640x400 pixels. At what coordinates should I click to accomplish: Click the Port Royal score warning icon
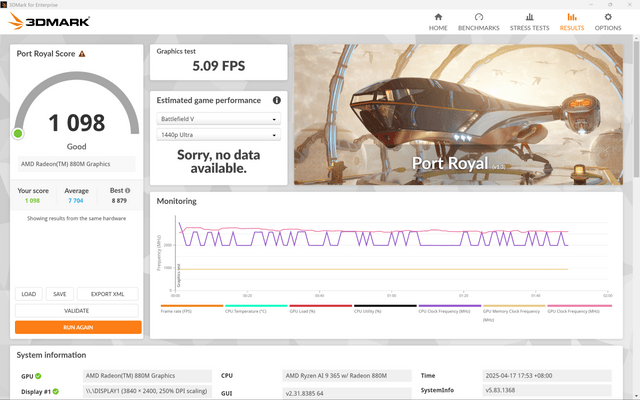tap(82, 54)
